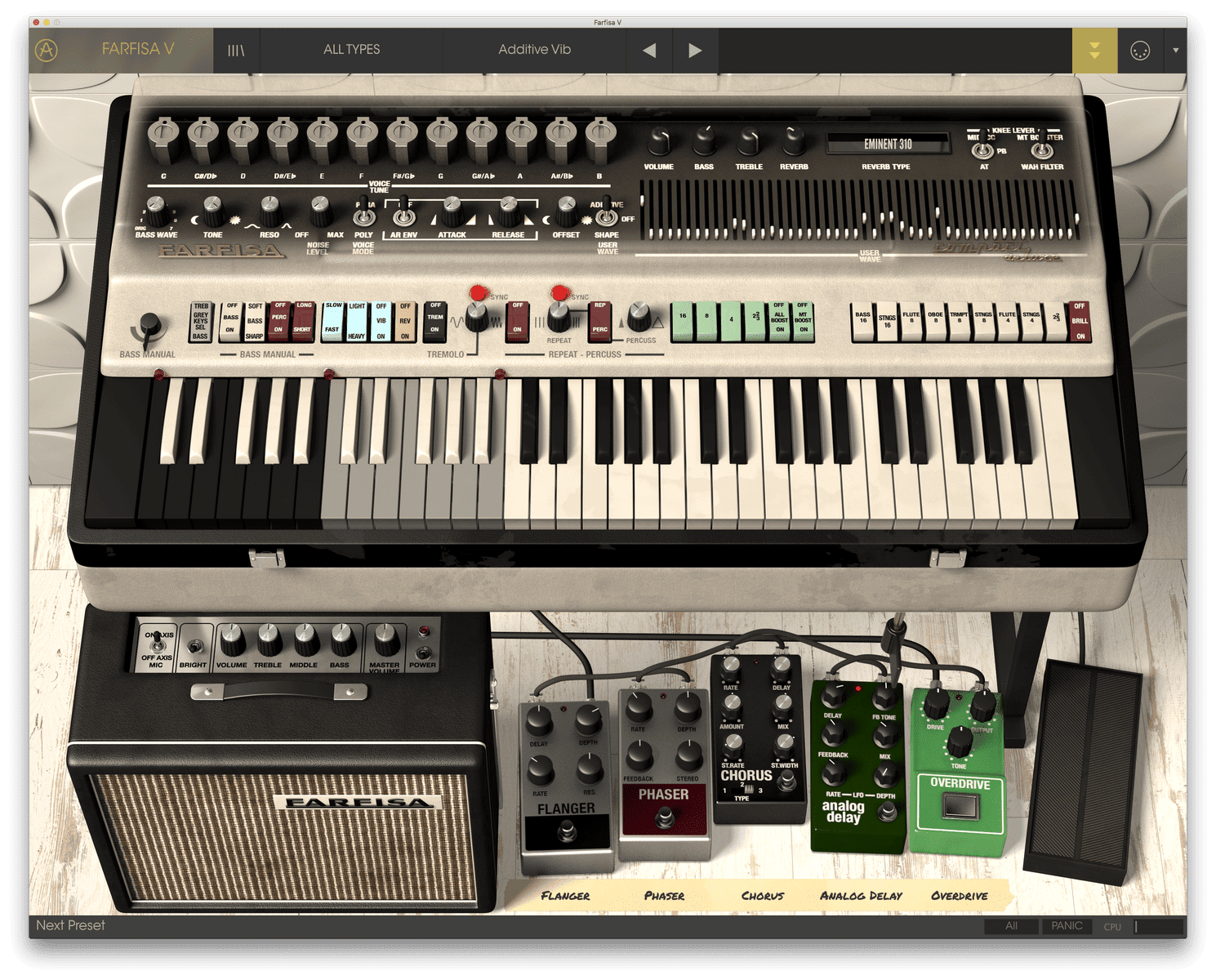Toggle the MT BOOST rocker tab
Image resolution: width=1216 pixels, height=980 pixels.
[803, 321]
